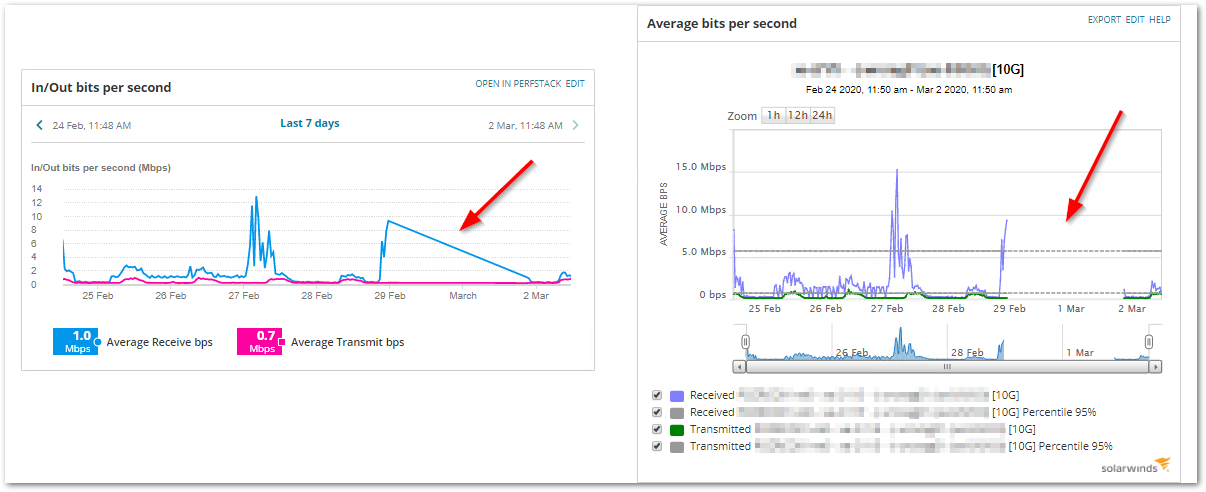Screen dimensions: 1206x492
Task: Uncheck the Transmitted [10G] series checkbox
Action: pyautogui.click(x=657, y=429)
